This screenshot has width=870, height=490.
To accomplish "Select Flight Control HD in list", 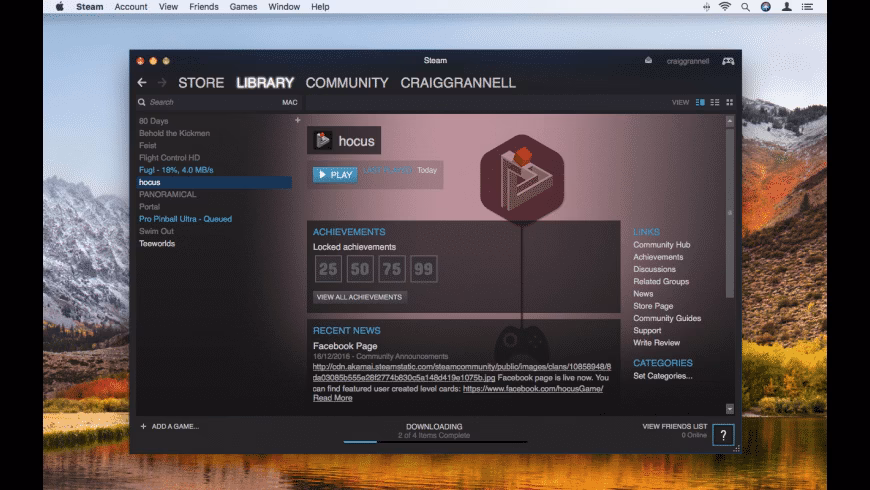I will pos(169,158).
